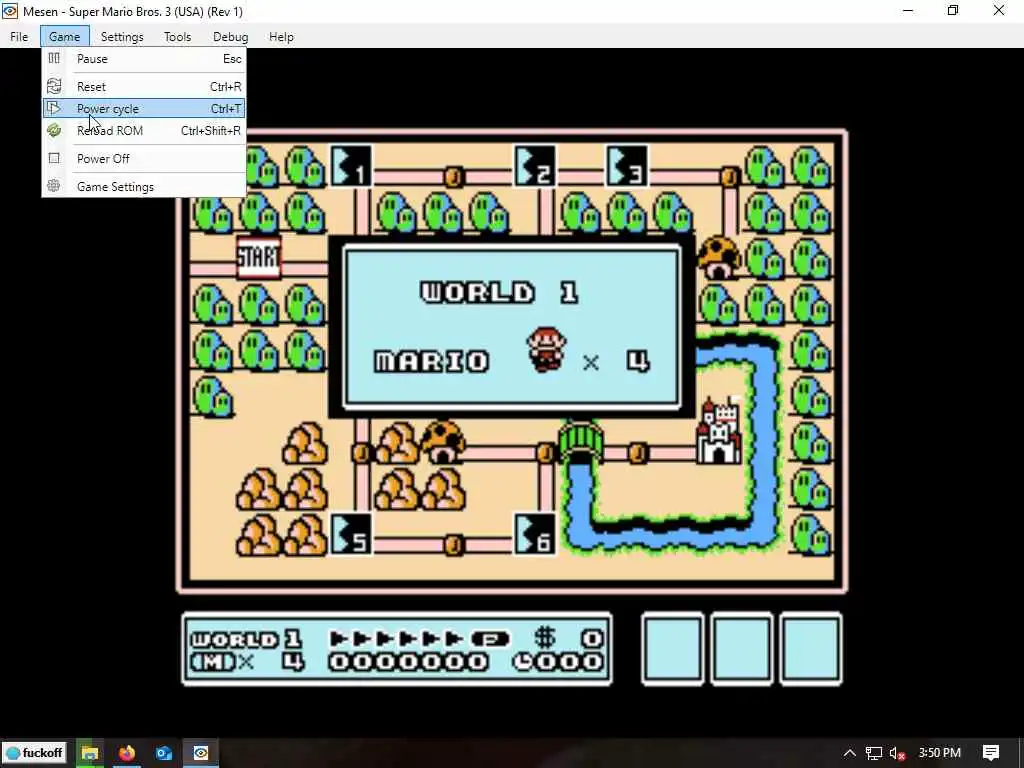Open the Start button on the taskbar
The image size is (1024, 768).
[x=35, y=753]
